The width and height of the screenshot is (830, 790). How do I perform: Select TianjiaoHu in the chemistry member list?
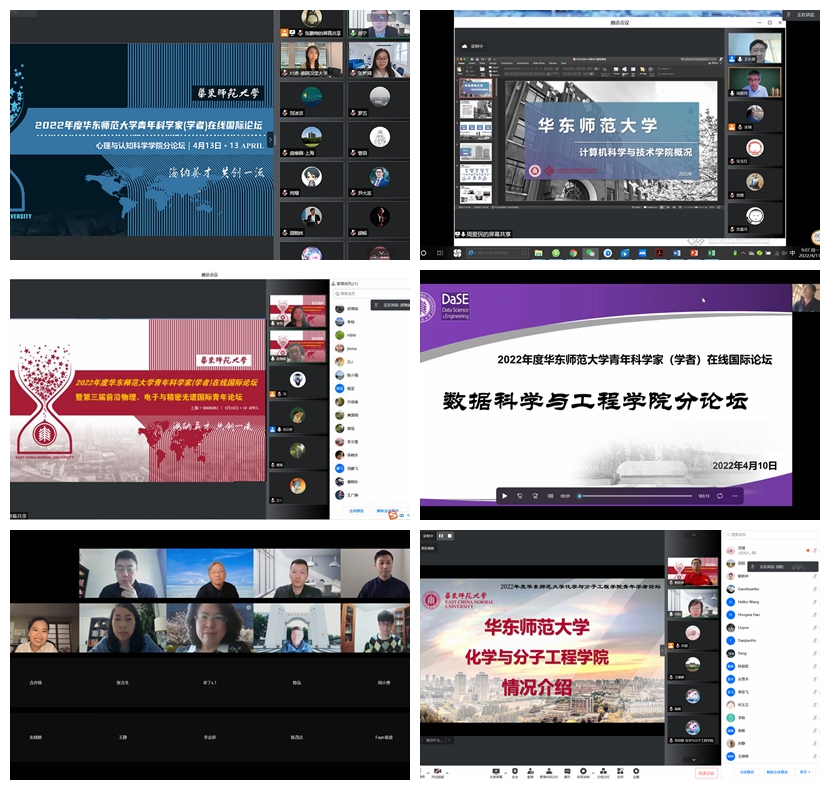pos(771,640)
